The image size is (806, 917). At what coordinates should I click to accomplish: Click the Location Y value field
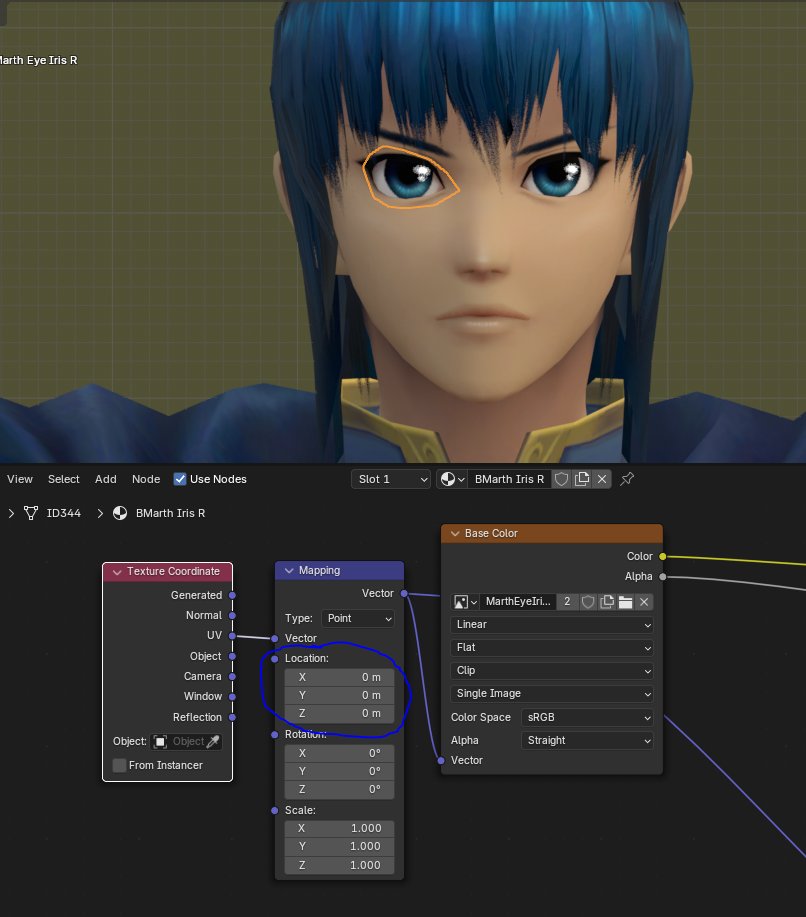pos(339,695)
